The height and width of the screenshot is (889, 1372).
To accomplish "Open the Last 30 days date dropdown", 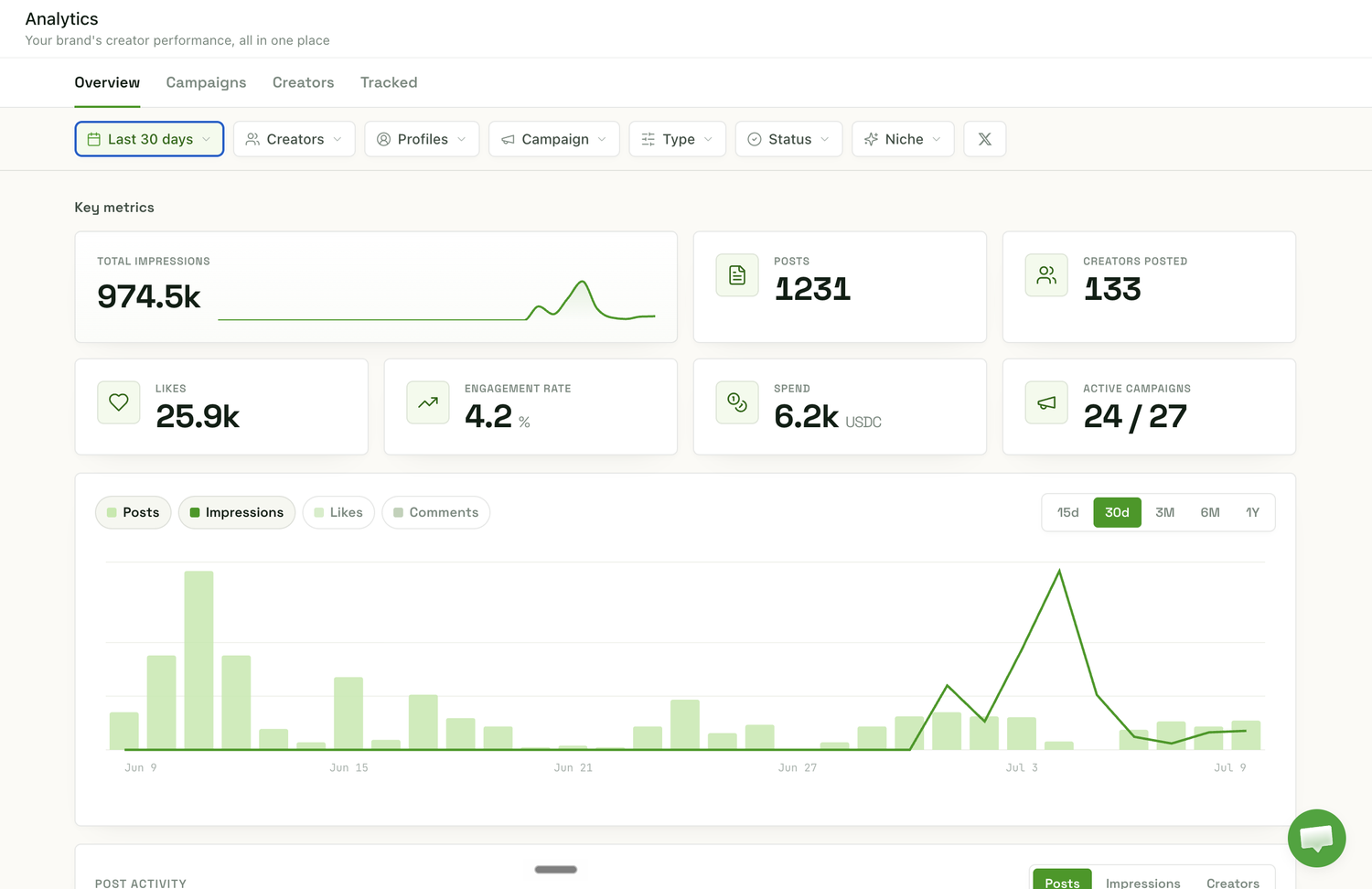I will click(x=149, y=139).
